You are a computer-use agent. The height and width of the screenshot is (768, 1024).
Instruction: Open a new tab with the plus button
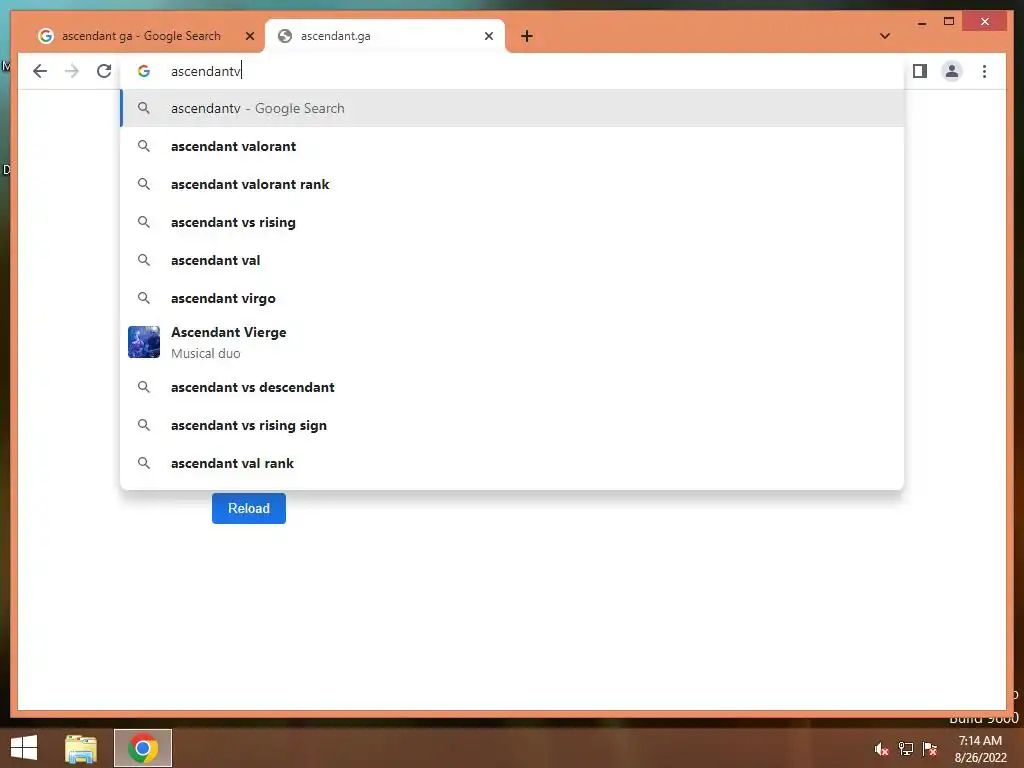(527, 36)
